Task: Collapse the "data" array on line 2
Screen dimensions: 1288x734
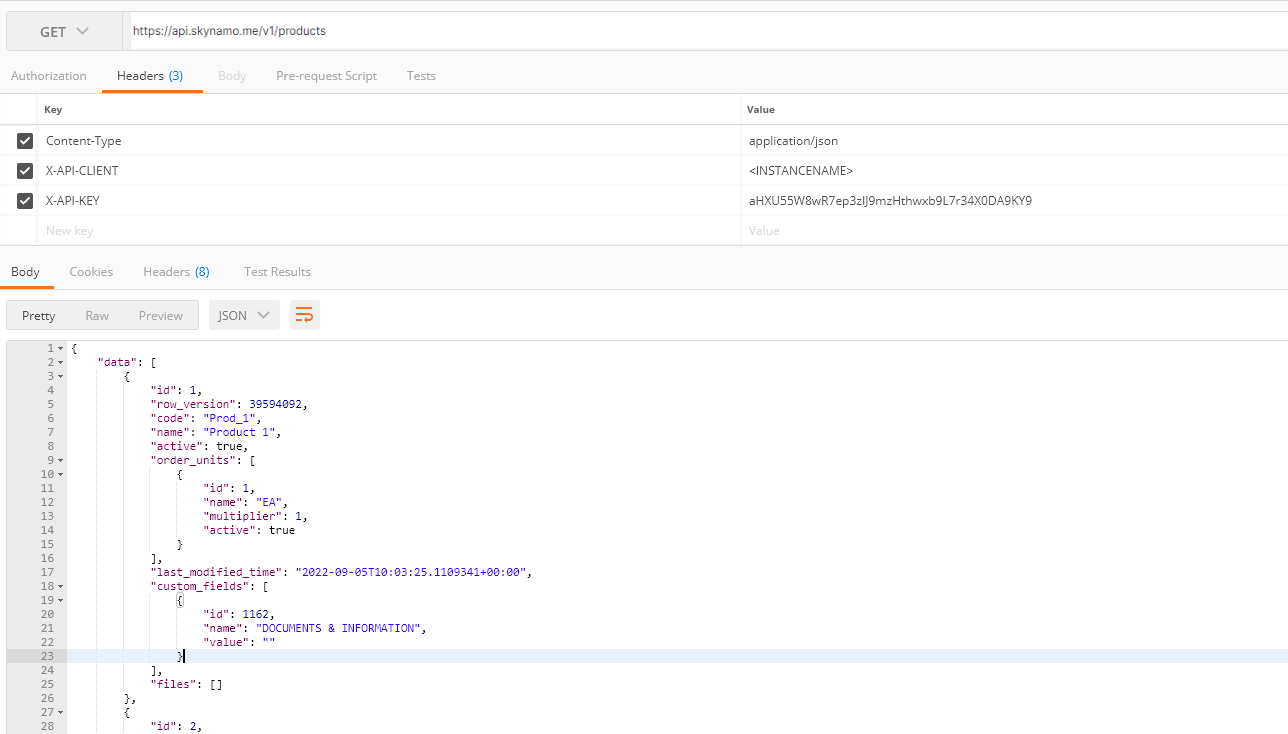Action: click(61, 362)
